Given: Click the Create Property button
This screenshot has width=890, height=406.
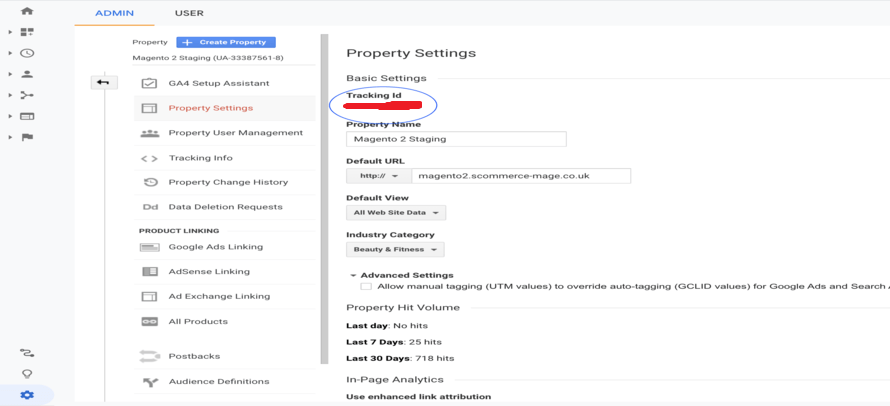Looking at the screenshot, I should [x=226, y=42].
